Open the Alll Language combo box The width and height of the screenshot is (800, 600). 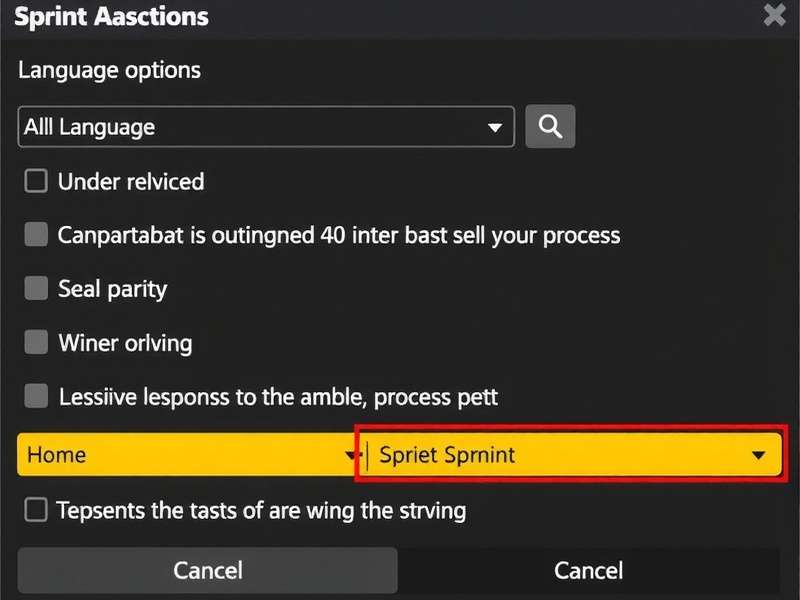[265, 127]
